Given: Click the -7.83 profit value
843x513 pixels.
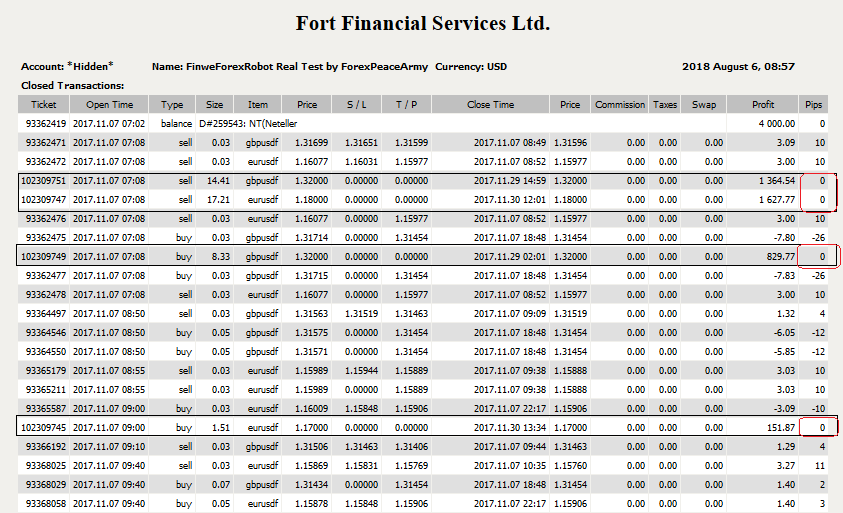Looking at the screenshot, I should [x=784, y=276].
